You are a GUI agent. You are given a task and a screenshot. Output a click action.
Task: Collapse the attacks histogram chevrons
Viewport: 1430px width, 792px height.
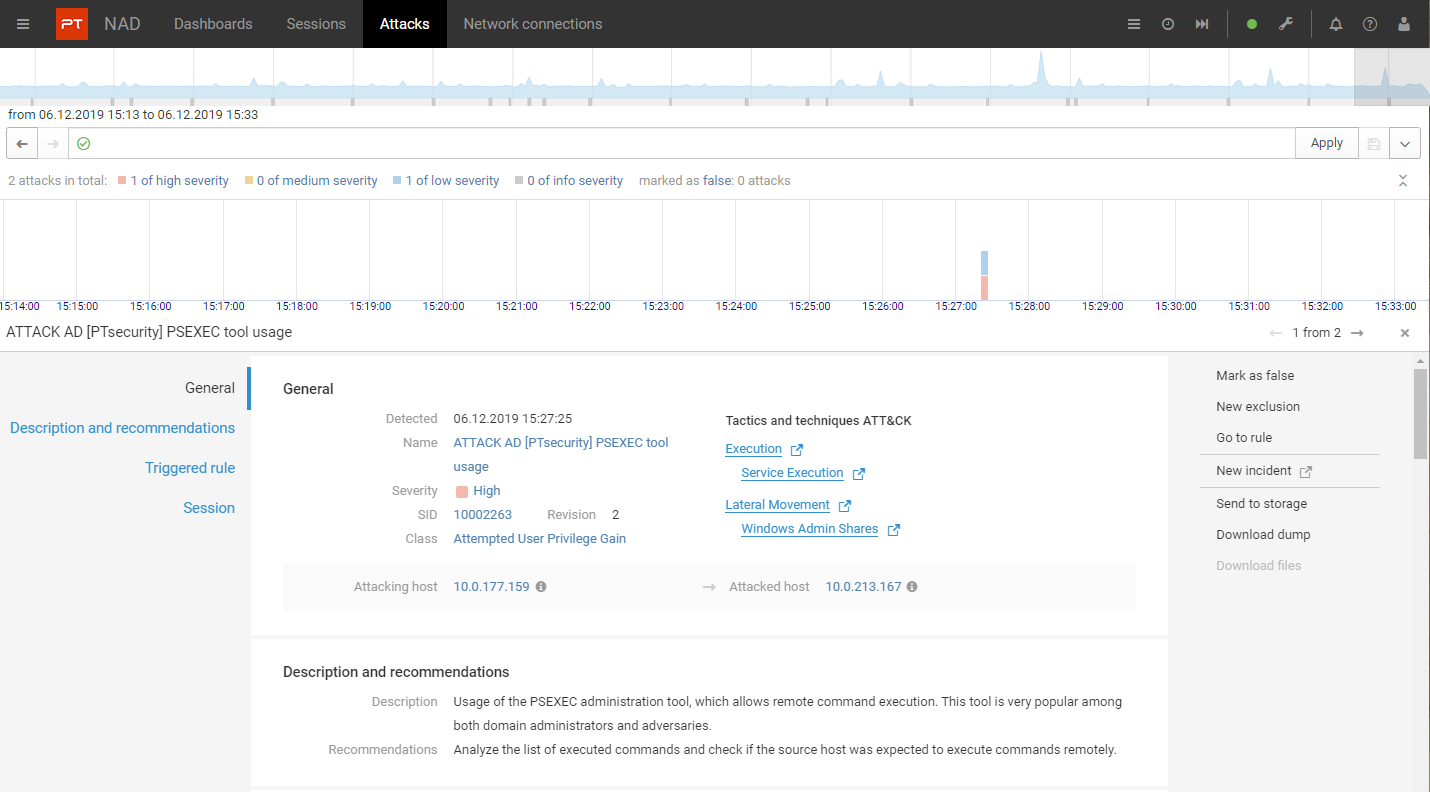[x=1403, y=181]
